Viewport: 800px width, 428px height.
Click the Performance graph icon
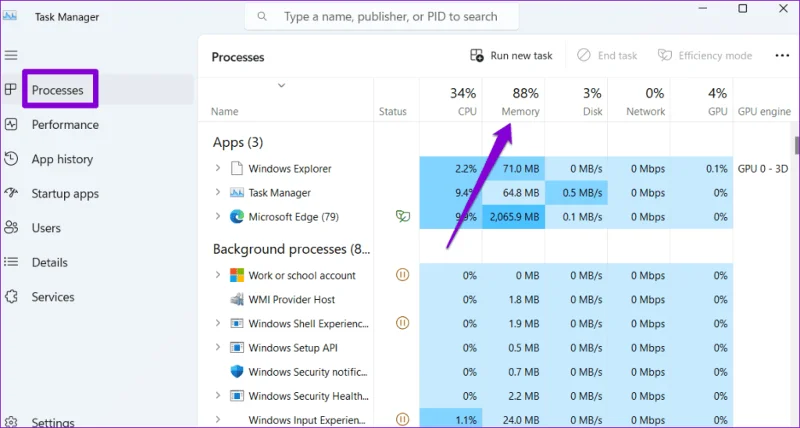point(11,124)
